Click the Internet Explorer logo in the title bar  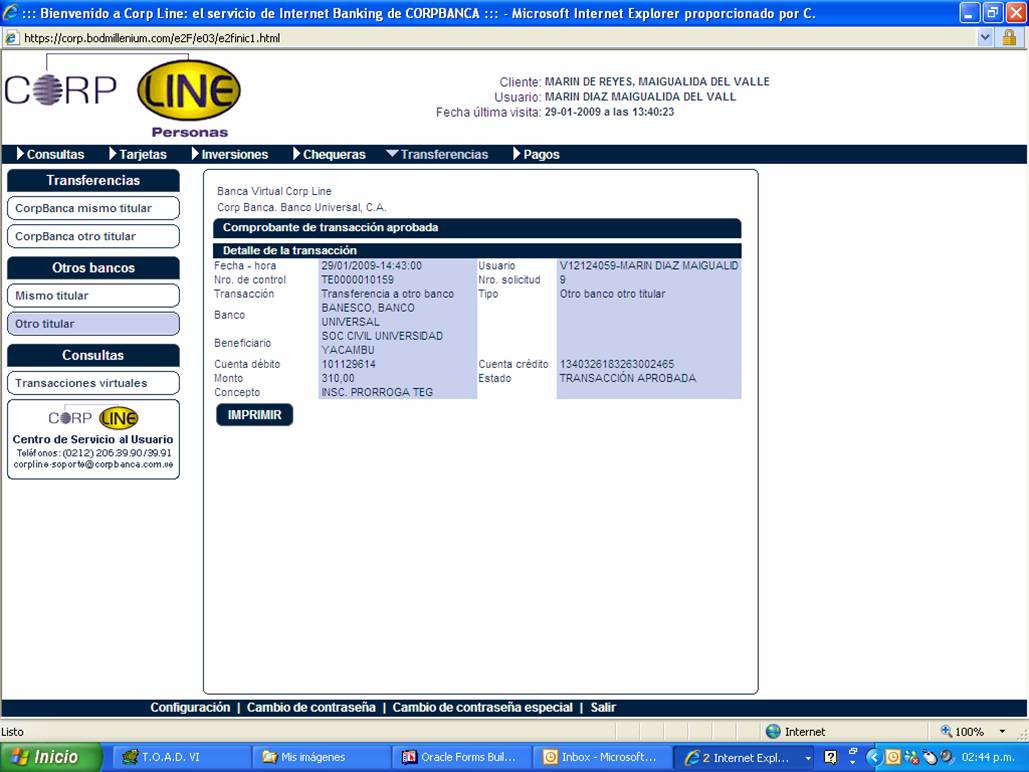point(10,12)
